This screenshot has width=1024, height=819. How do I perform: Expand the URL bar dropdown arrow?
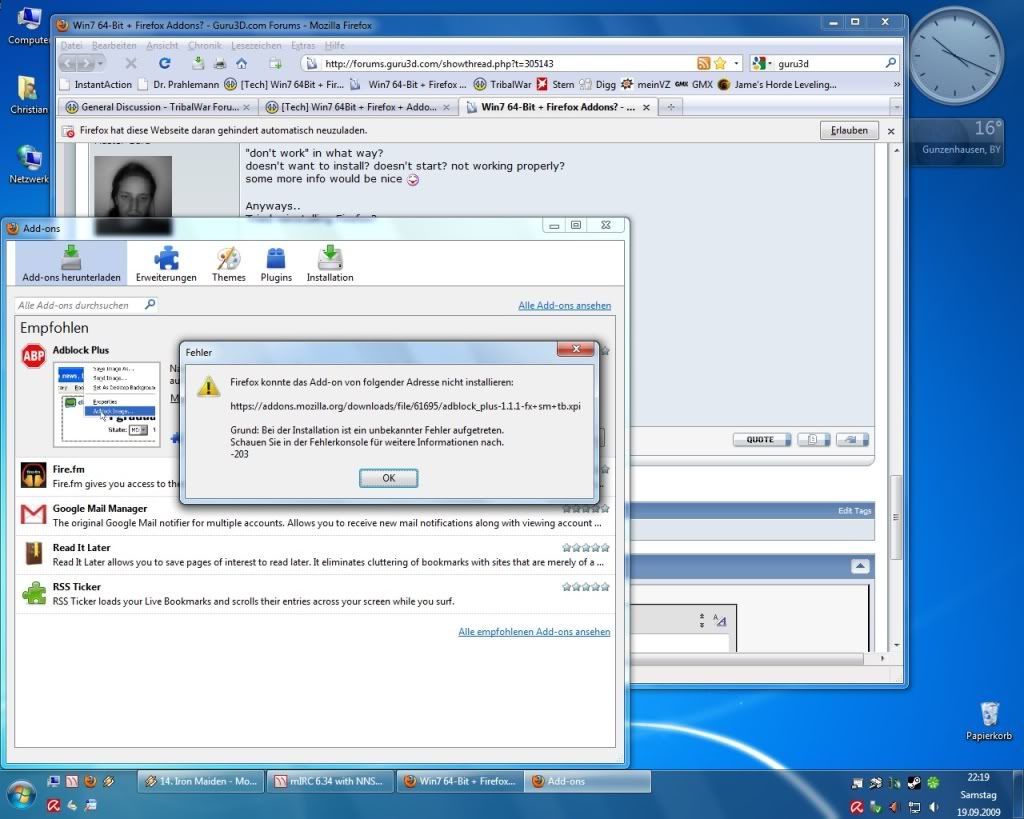coord(736,63)
